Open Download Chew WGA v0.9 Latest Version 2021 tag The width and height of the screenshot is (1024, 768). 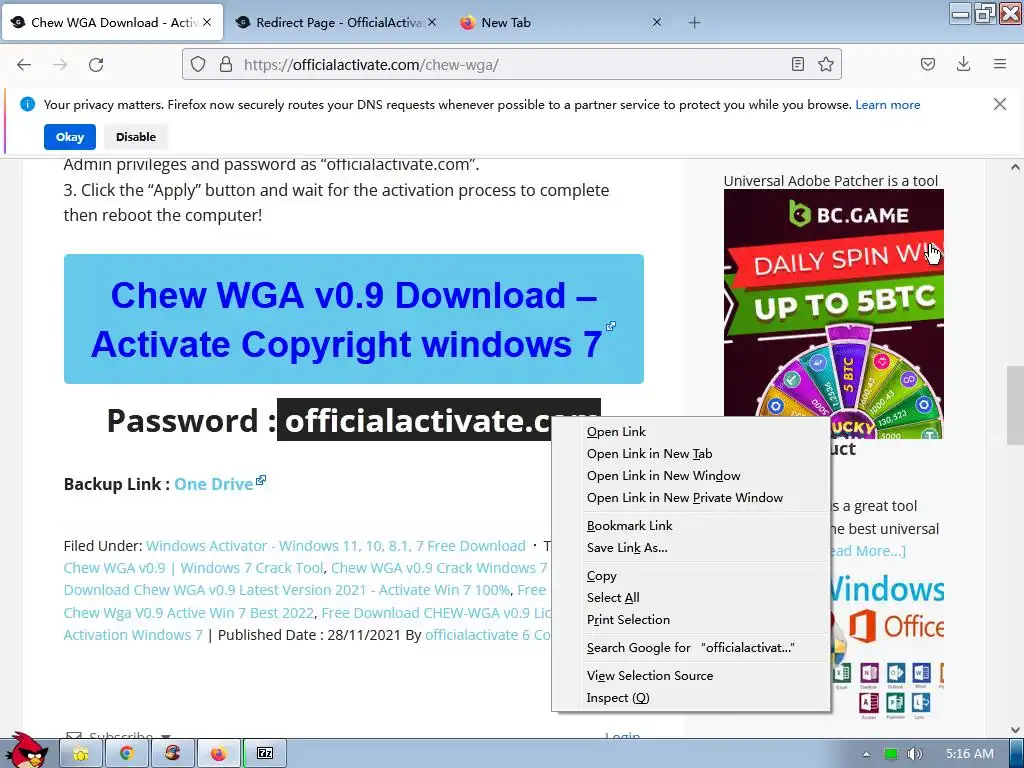(x=287, y=590)
